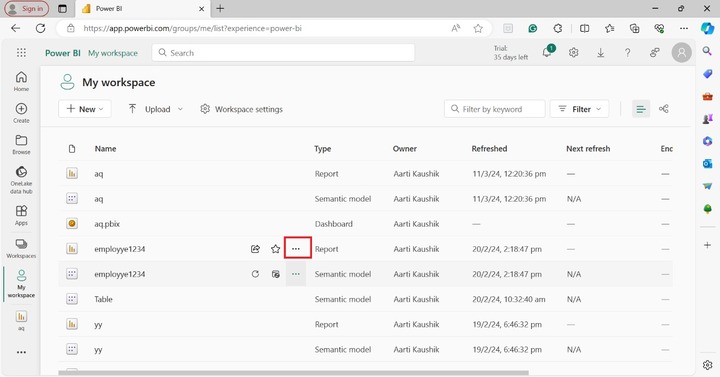This screenshot has height=377, width=720.
Task: Open Power BI settings gear
Action: [x=574, y=53]
